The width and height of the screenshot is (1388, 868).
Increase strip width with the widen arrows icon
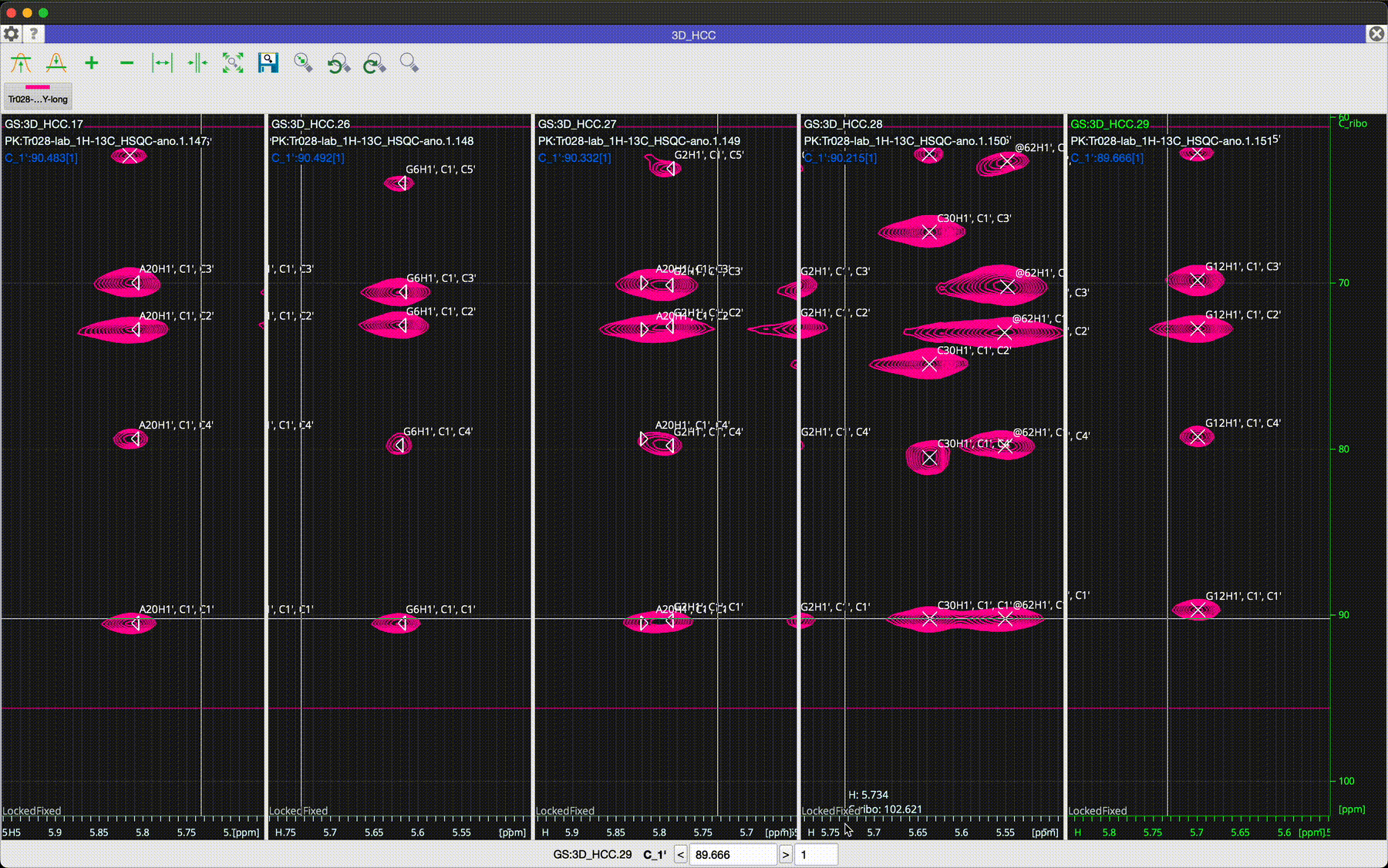pyautogui.click(x=162, y=63)
